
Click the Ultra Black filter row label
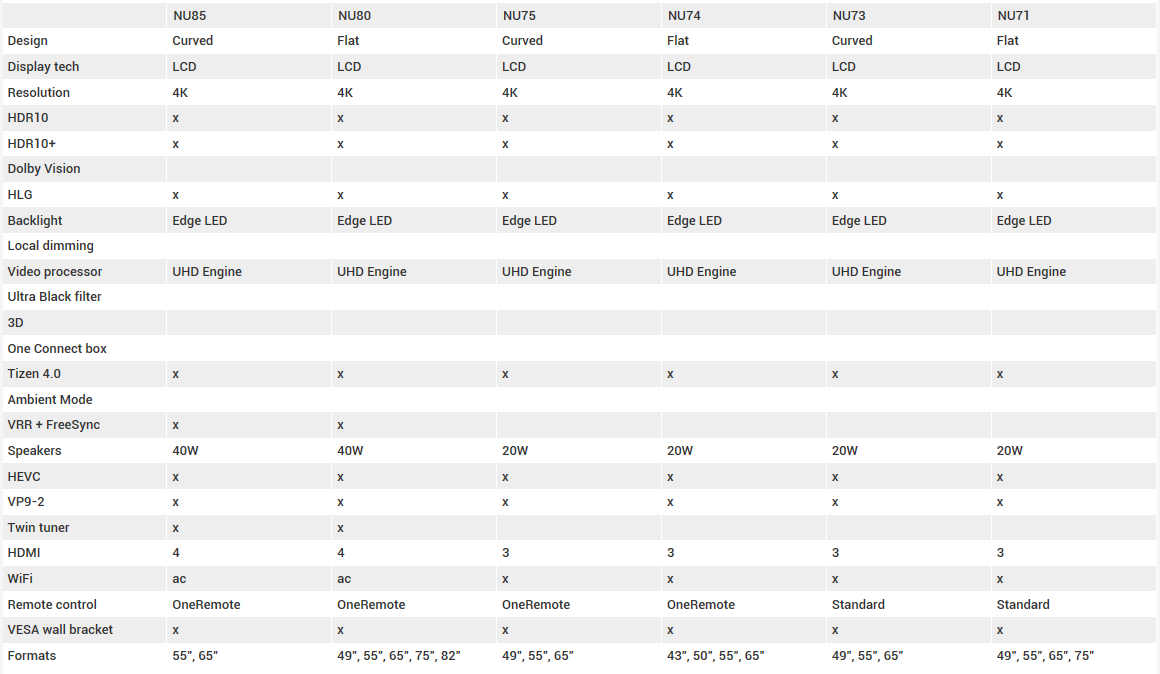click(x=55, y=297)
